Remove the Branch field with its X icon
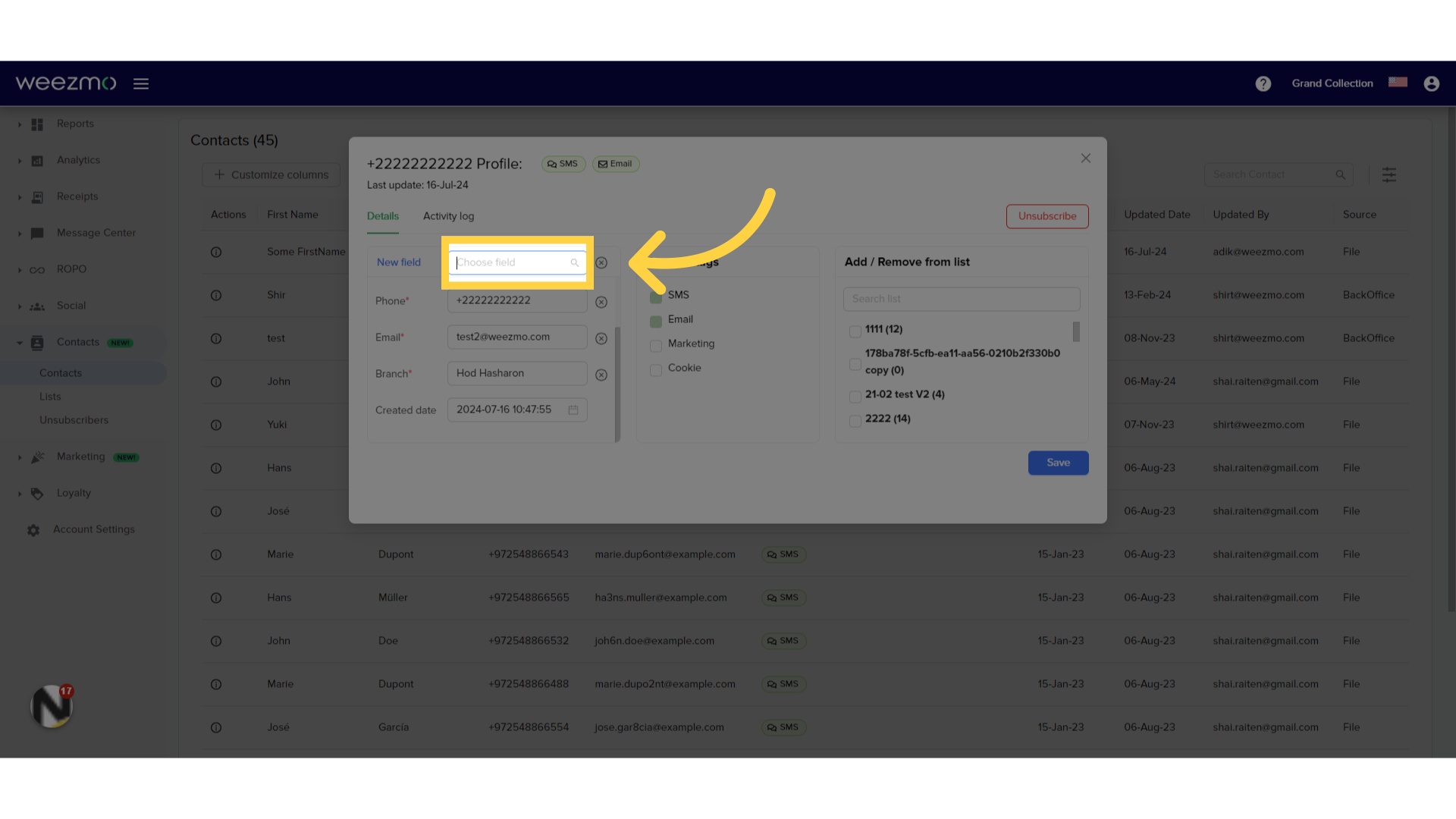The height and width of the screenshot is (819, 1456). pos(601,375)
